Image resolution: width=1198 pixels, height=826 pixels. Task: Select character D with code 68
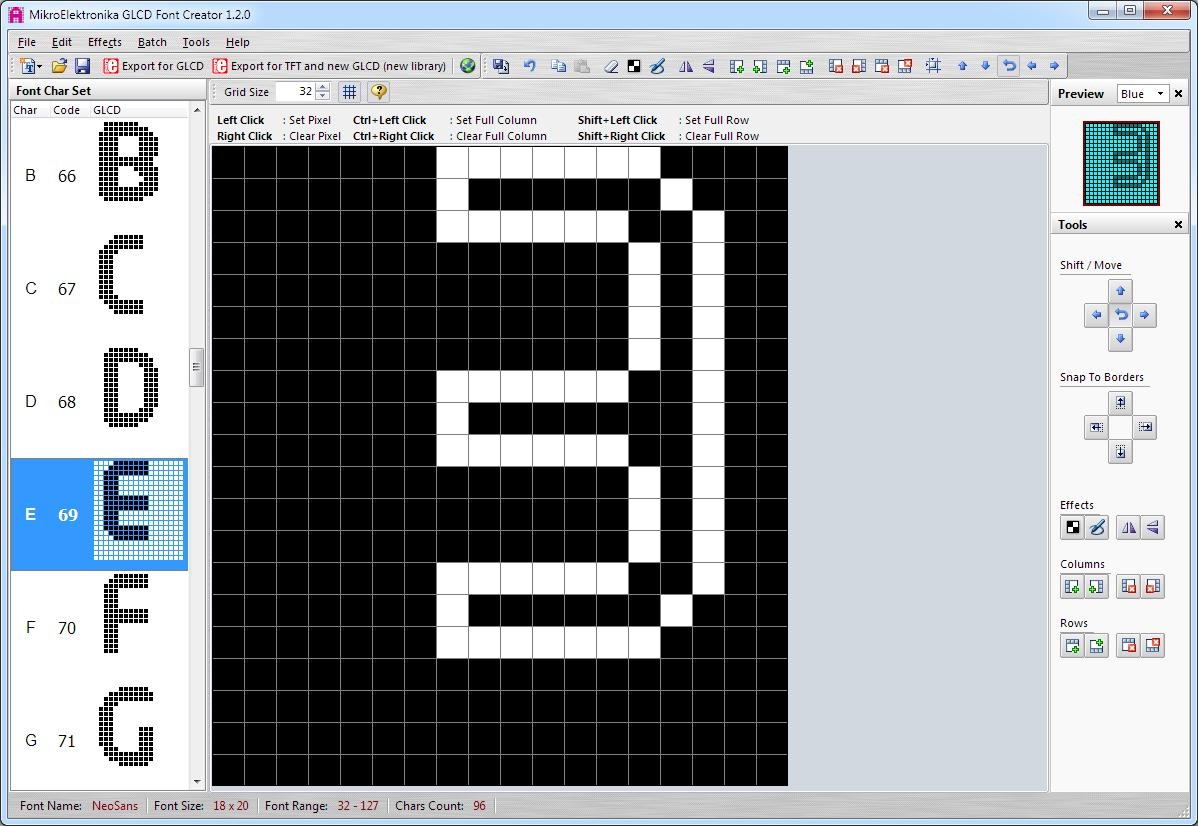point(99,402)
